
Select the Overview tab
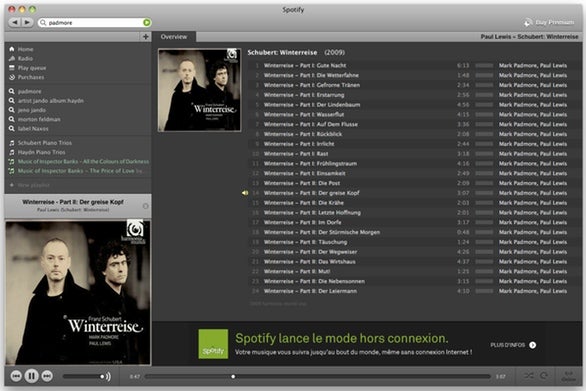174,37
